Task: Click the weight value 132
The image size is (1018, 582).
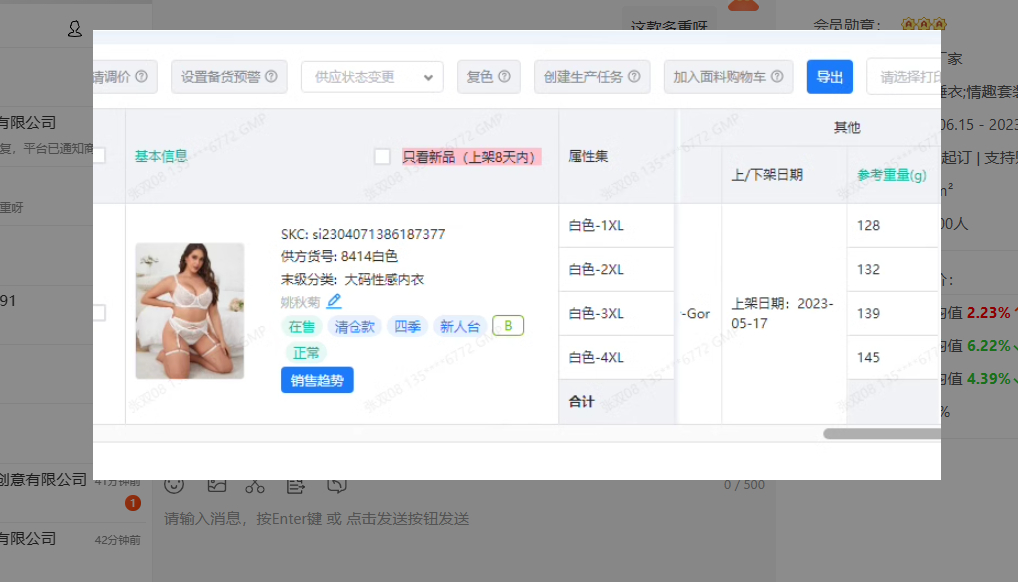Action: click(x=869, y=270)
